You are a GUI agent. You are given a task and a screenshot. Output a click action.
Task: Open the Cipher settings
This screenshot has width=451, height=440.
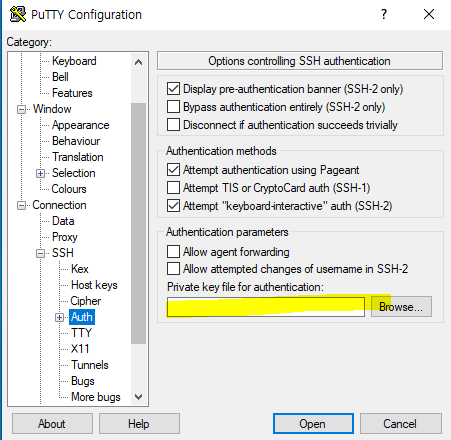click(x=86, y=301)
